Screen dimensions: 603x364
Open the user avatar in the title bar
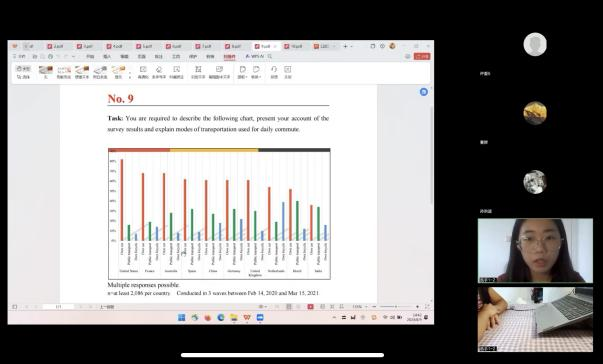[x=392, y=46]
